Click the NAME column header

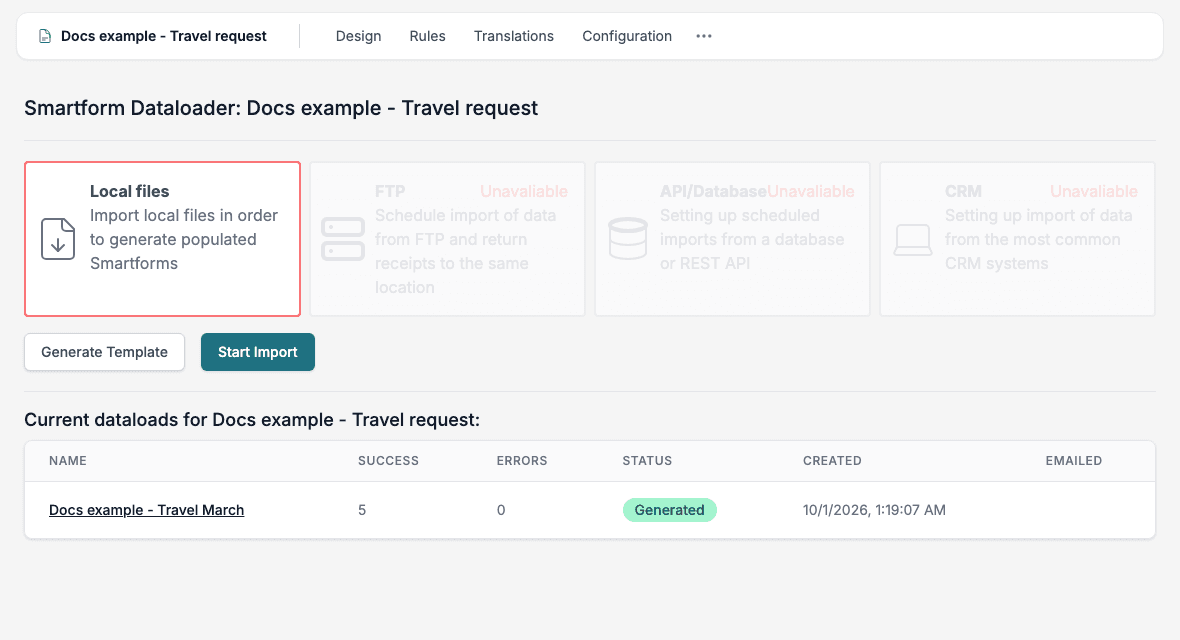click(68, 461)
